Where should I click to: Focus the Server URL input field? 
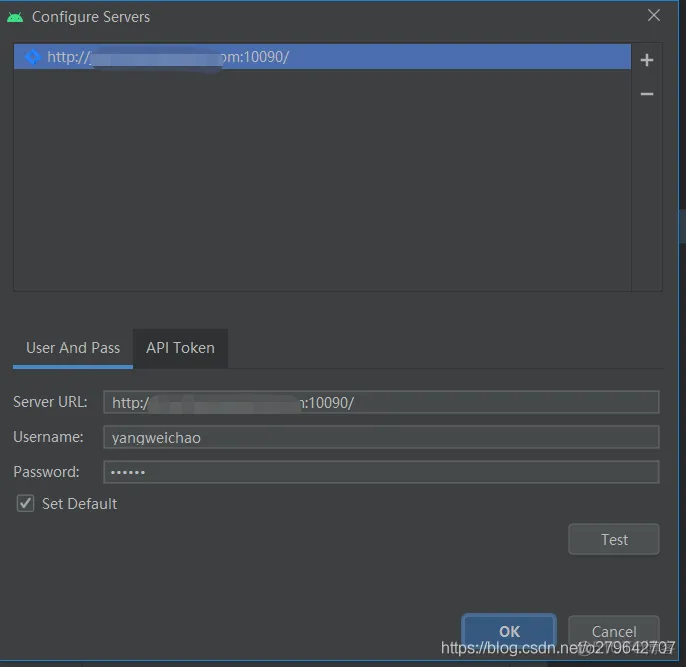381,402
